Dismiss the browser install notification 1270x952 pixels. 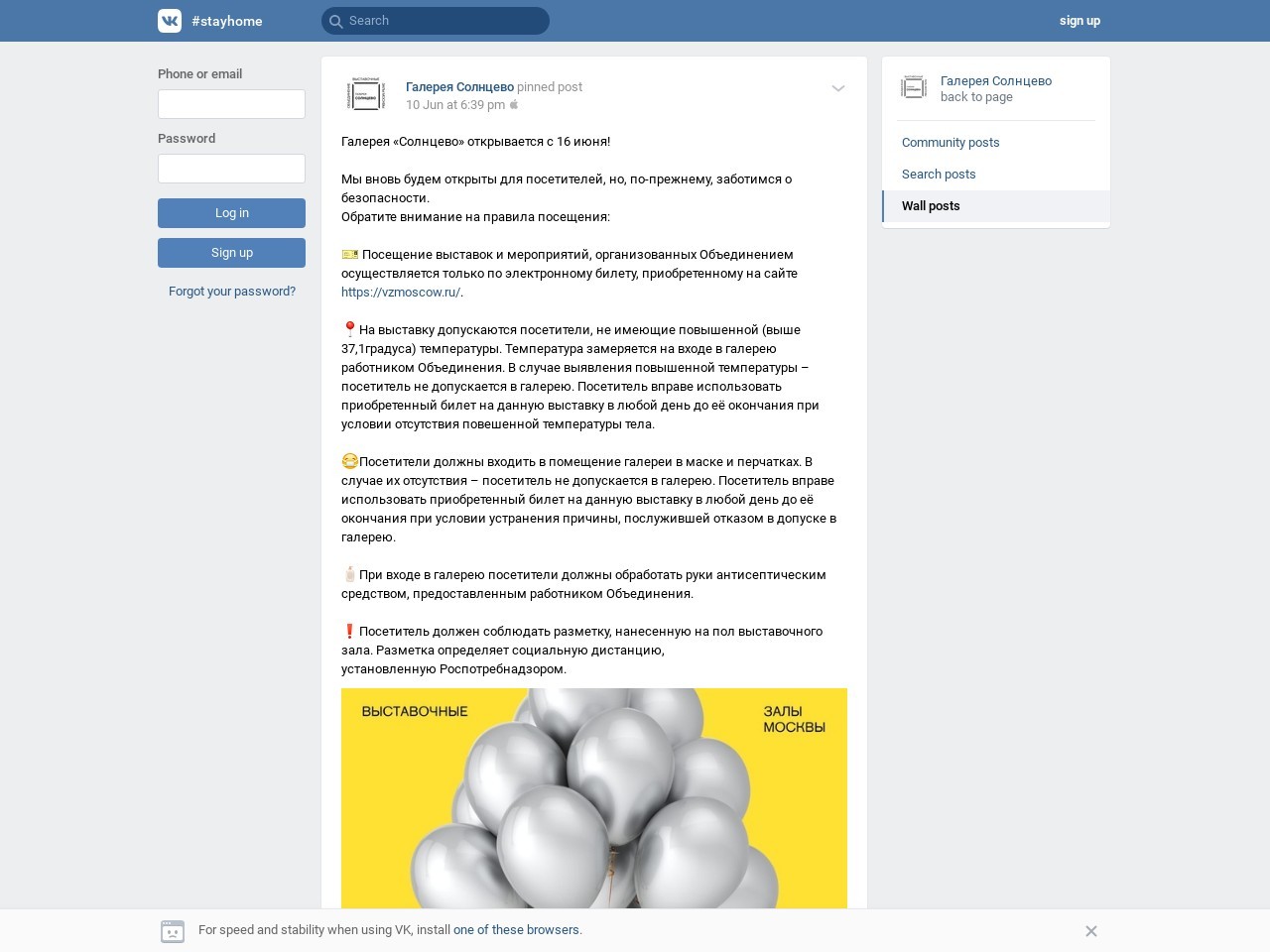click(1091, 931)
